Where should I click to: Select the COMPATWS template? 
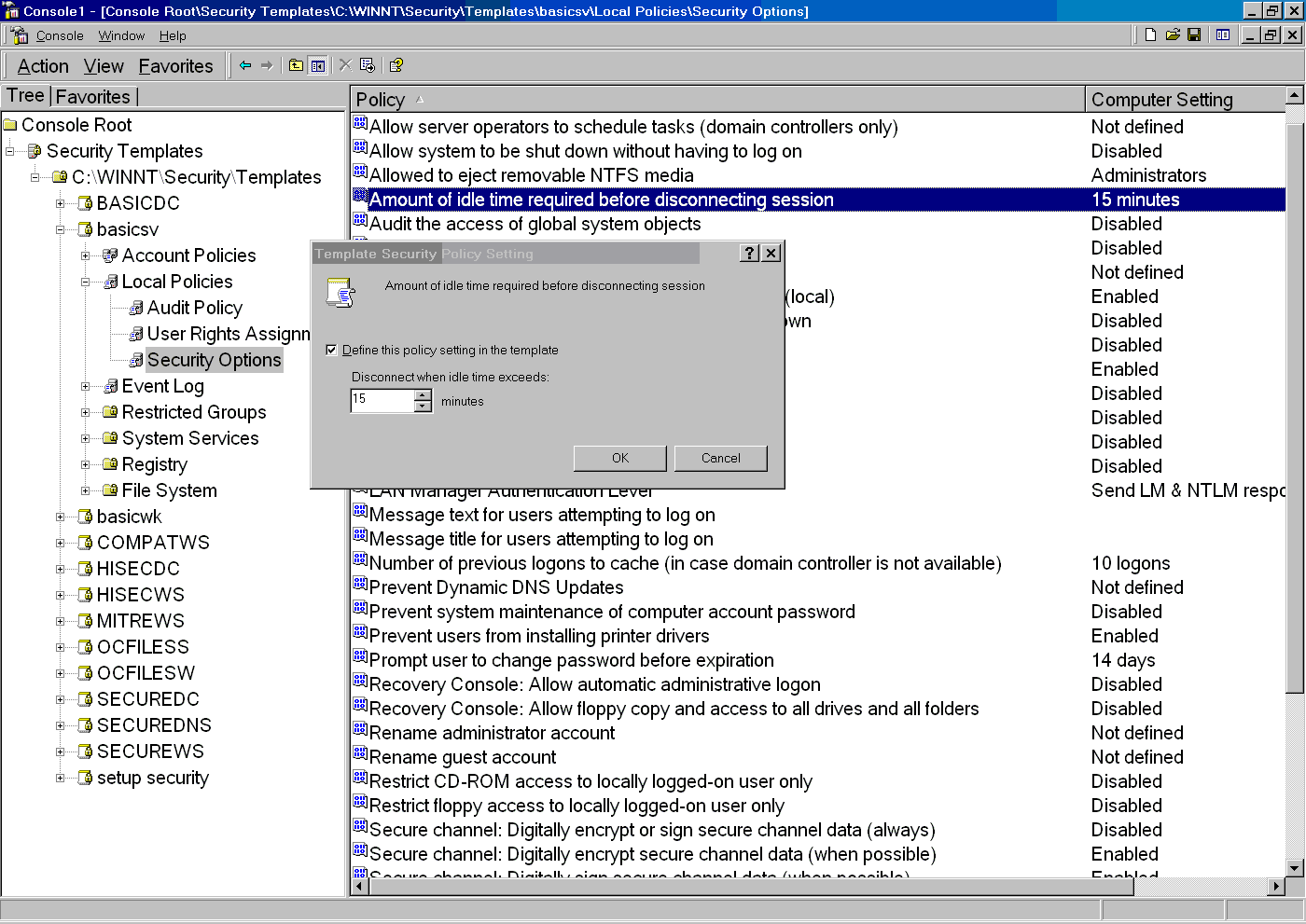tap(153, 543)
